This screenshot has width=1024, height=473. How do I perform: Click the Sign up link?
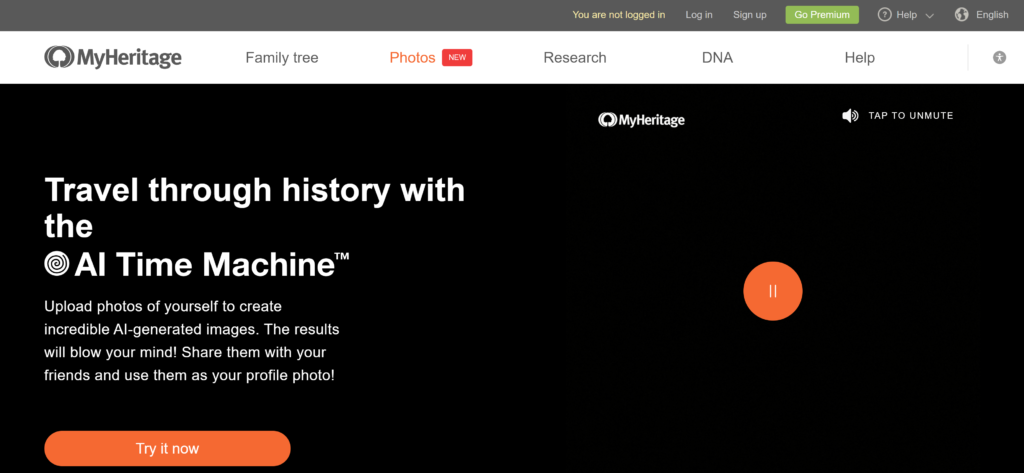pos(749,15)
